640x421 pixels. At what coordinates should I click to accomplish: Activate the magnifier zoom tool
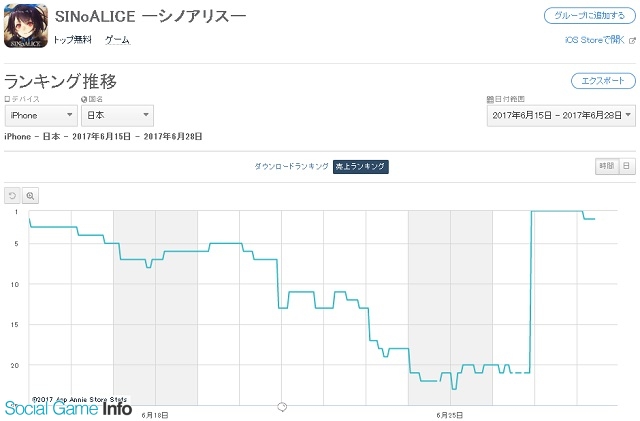pyautogui.click(x=30, y=196)
